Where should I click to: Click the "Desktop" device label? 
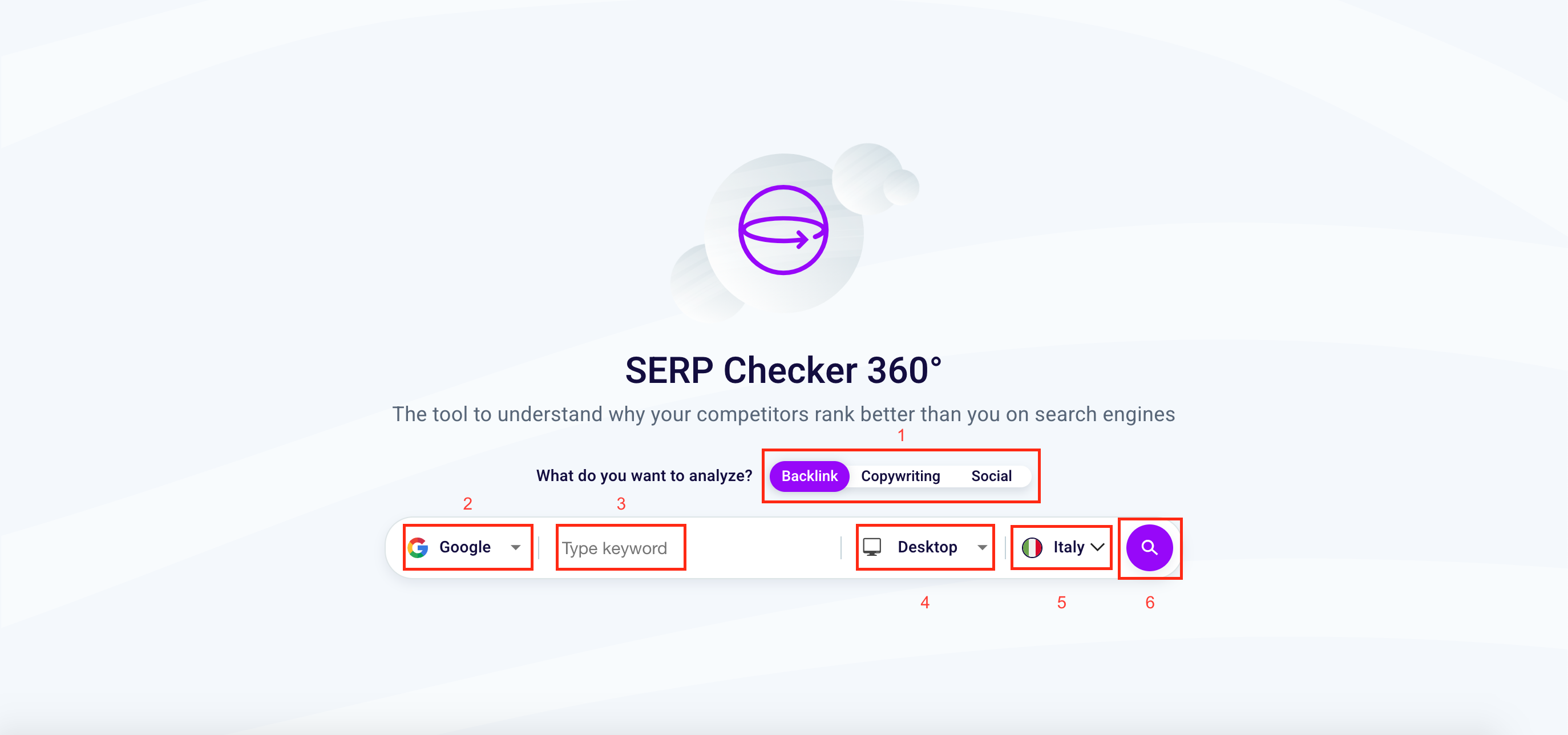927,547
